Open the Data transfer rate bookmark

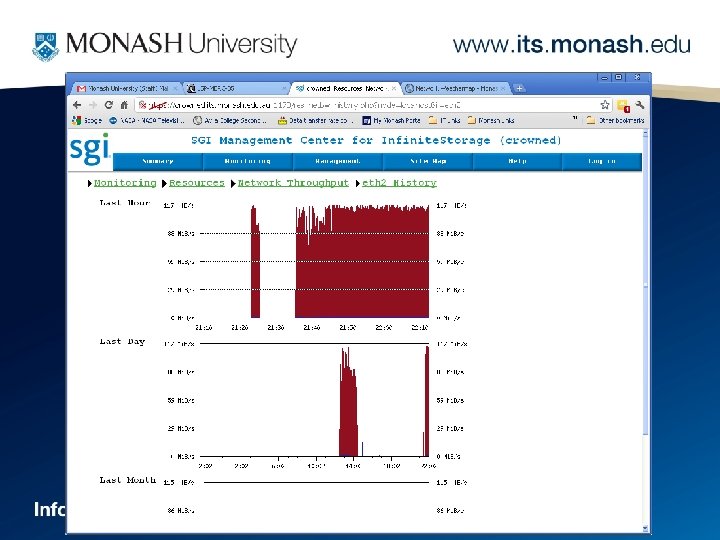(316, 120)
